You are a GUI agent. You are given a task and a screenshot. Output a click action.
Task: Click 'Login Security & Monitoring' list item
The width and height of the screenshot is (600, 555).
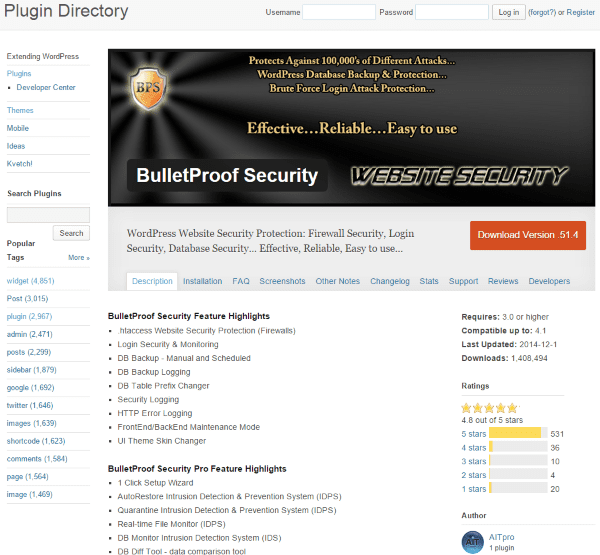168,344
